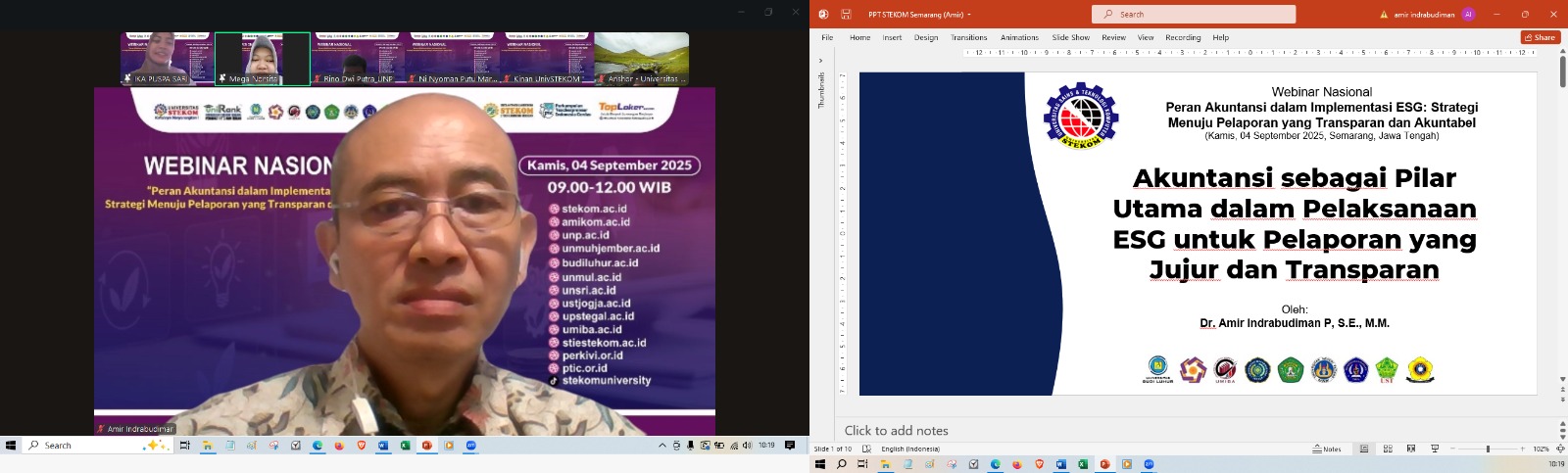The width and height of the screenshot is (1568, 473).
Task: Toggle the Notes pane button
Action: 1327,449
